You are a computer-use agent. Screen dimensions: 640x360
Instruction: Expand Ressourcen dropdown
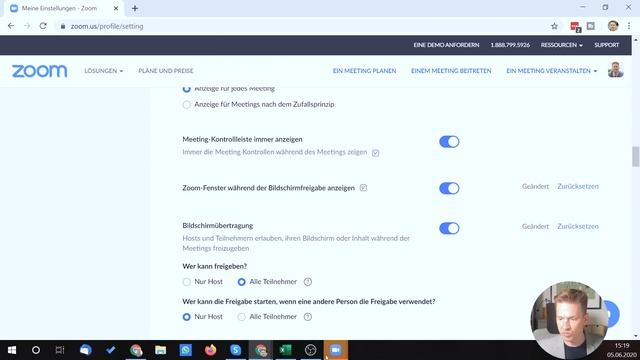[562, 45]
